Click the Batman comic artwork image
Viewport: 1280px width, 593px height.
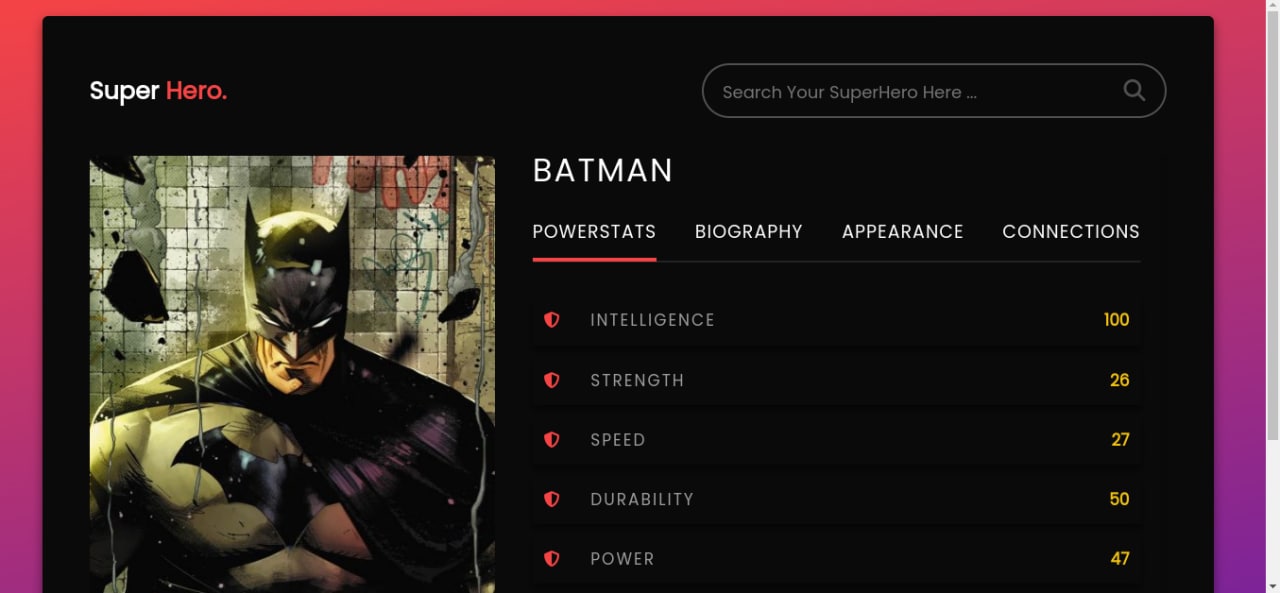(x=292, y=374)
